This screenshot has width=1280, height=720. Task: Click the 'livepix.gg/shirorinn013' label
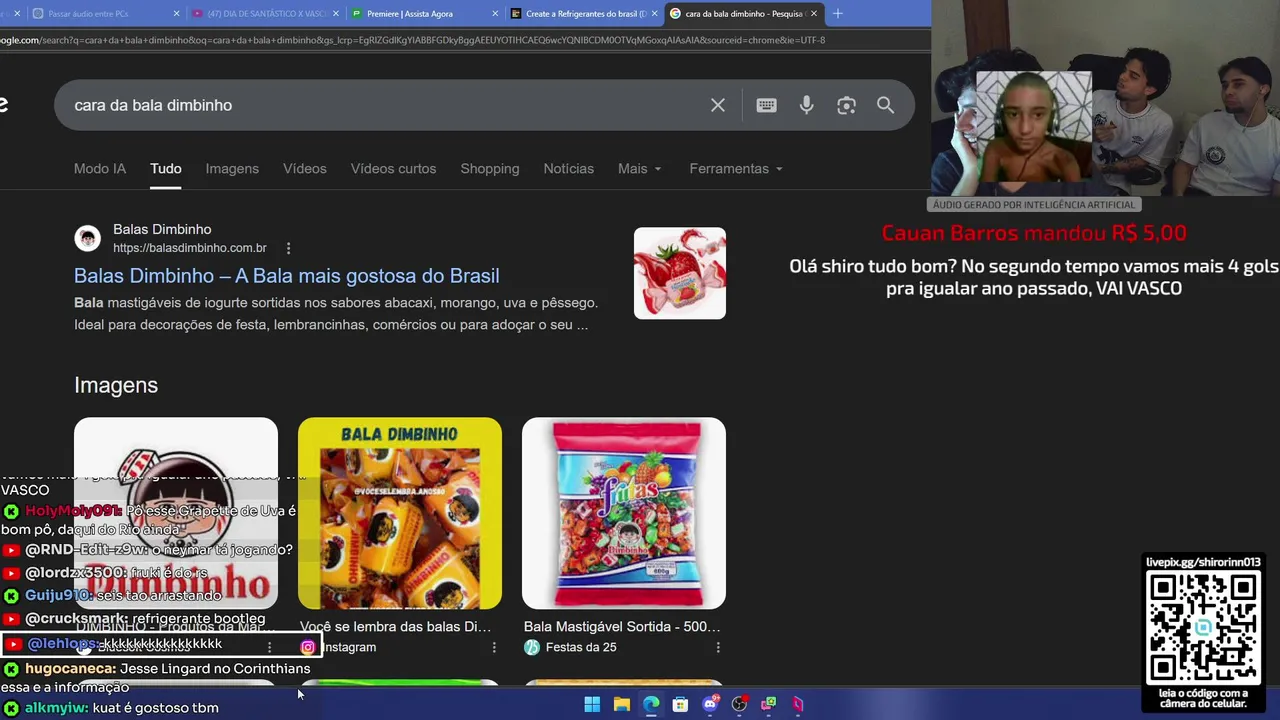point(1203,562)
